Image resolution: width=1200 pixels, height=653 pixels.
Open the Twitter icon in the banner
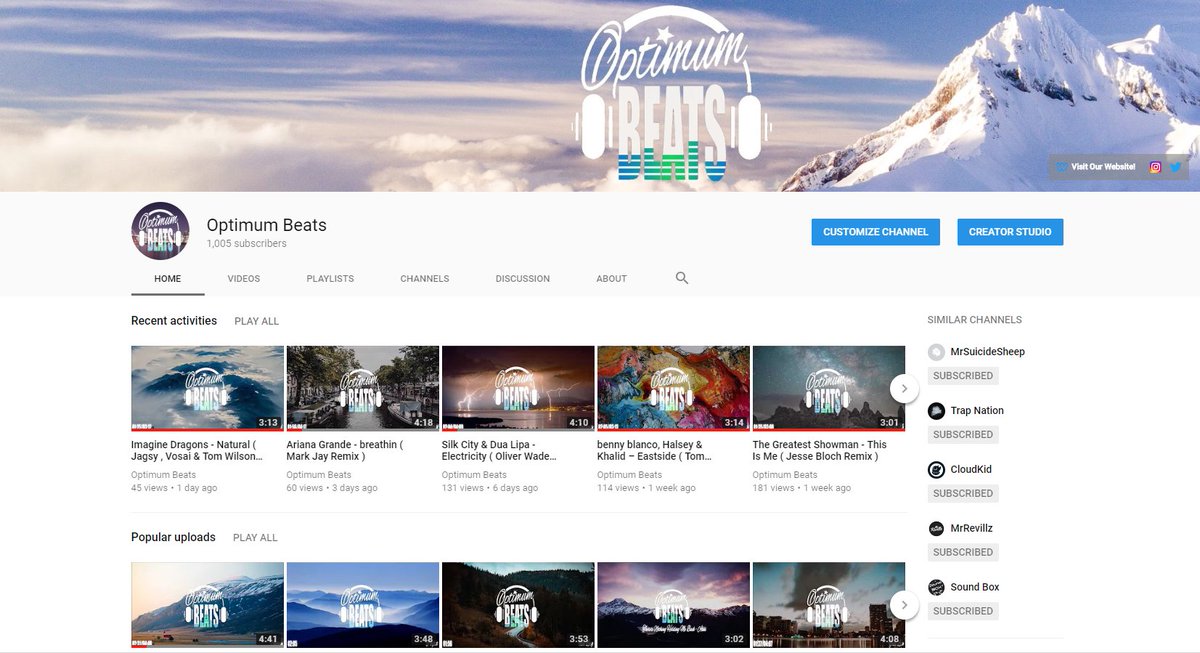1176,167
